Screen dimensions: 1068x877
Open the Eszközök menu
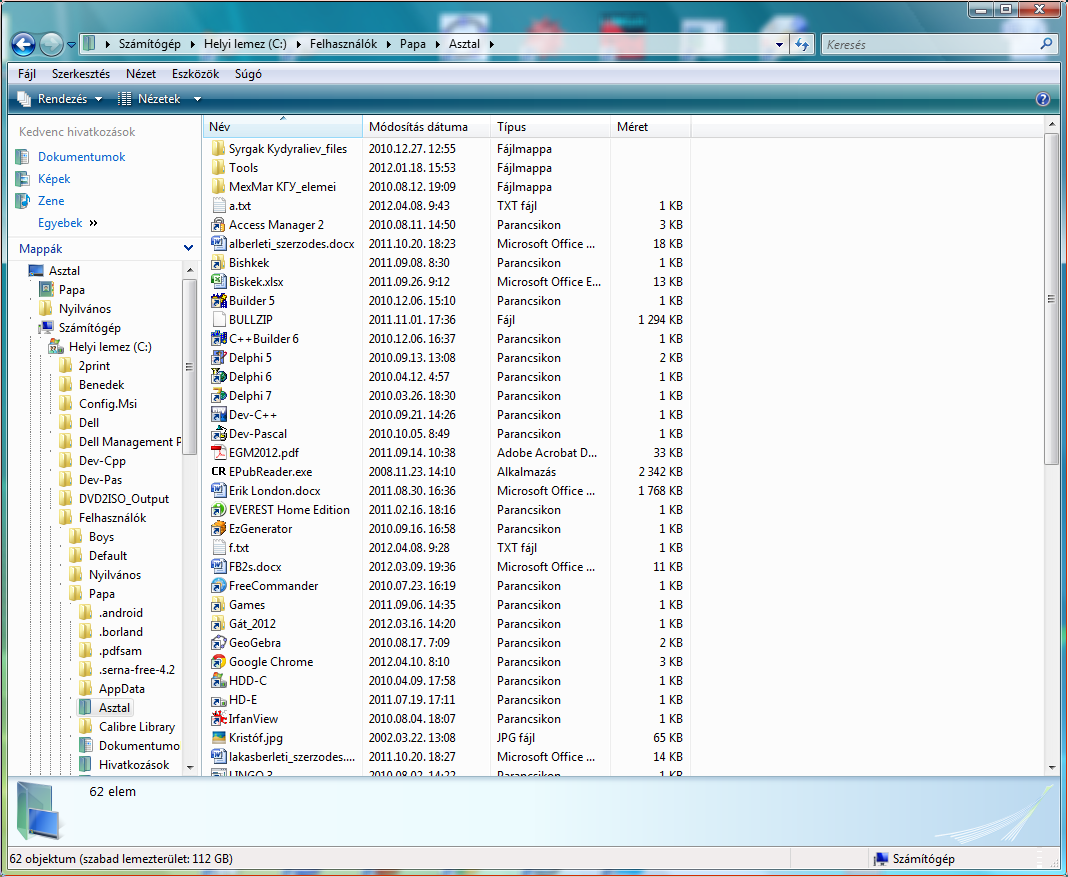click(195, 74)
